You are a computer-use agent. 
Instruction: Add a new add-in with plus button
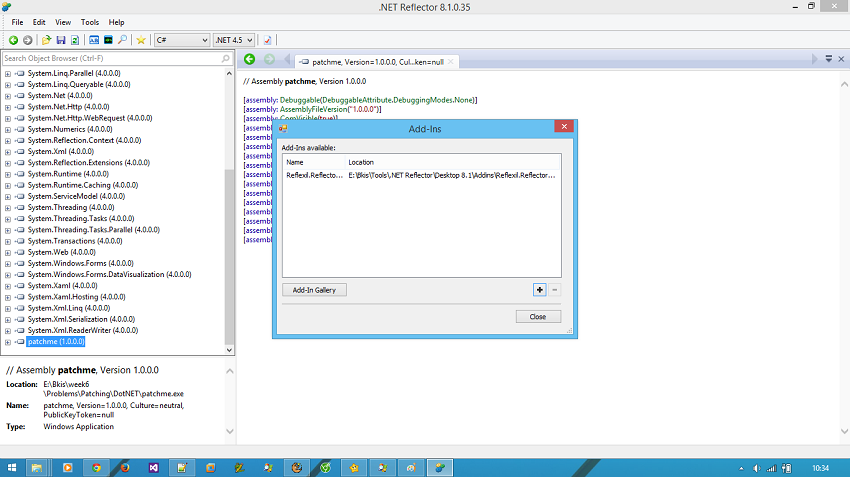[x=539, y=290]
